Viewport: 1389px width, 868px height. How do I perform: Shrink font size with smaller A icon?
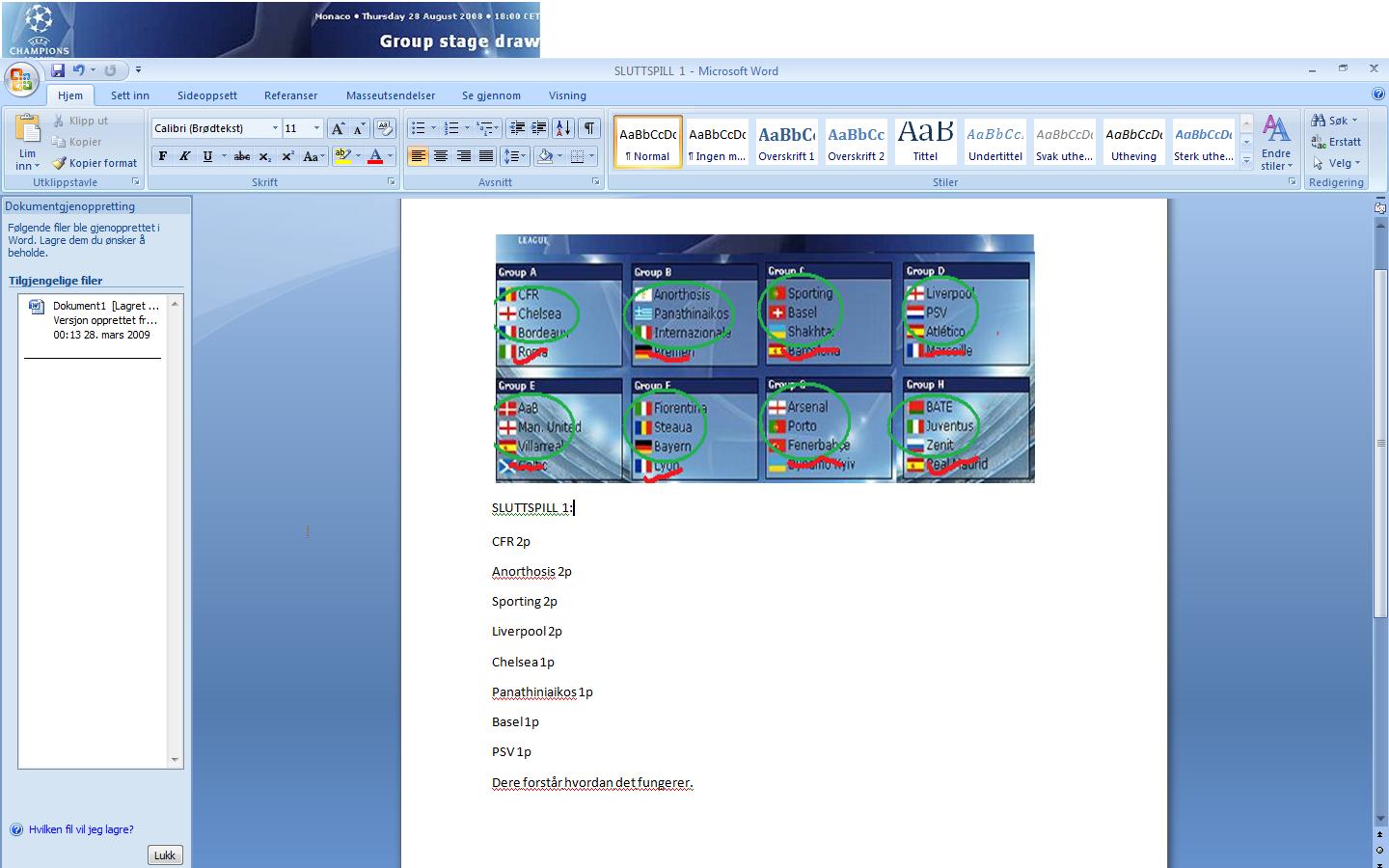(359, 128)
